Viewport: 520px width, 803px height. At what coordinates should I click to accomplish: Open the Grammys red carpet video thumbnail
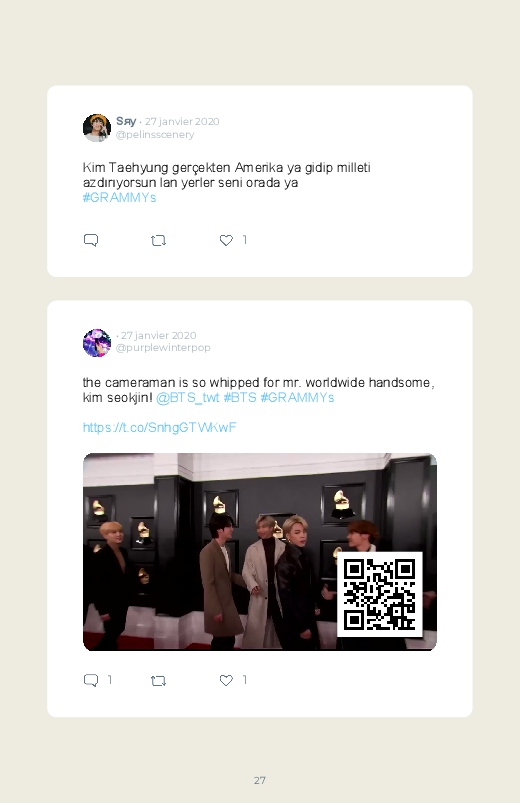coord(260,552)
